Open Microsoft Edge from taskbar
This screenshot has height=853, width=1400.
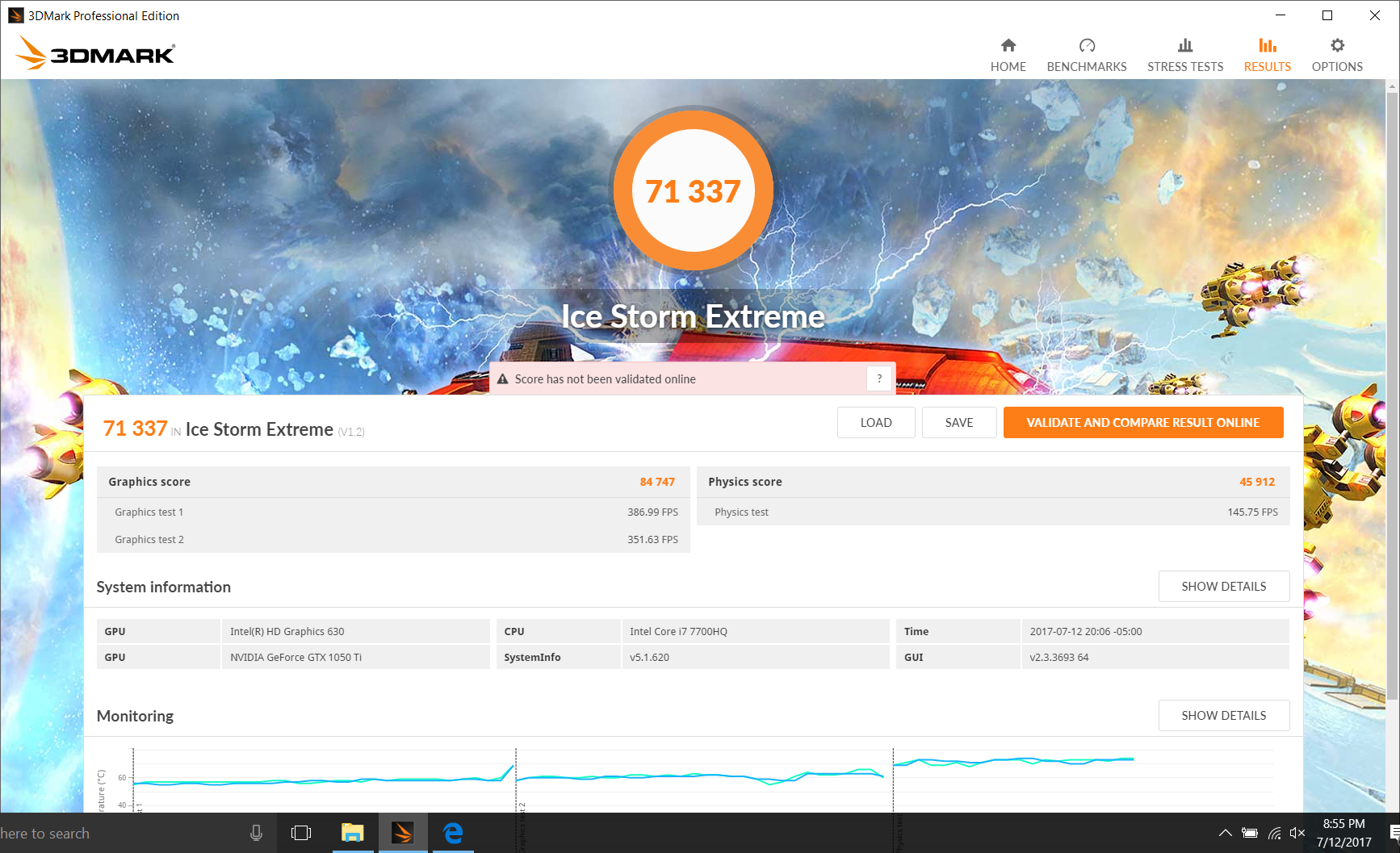click(x=453, y=833)
